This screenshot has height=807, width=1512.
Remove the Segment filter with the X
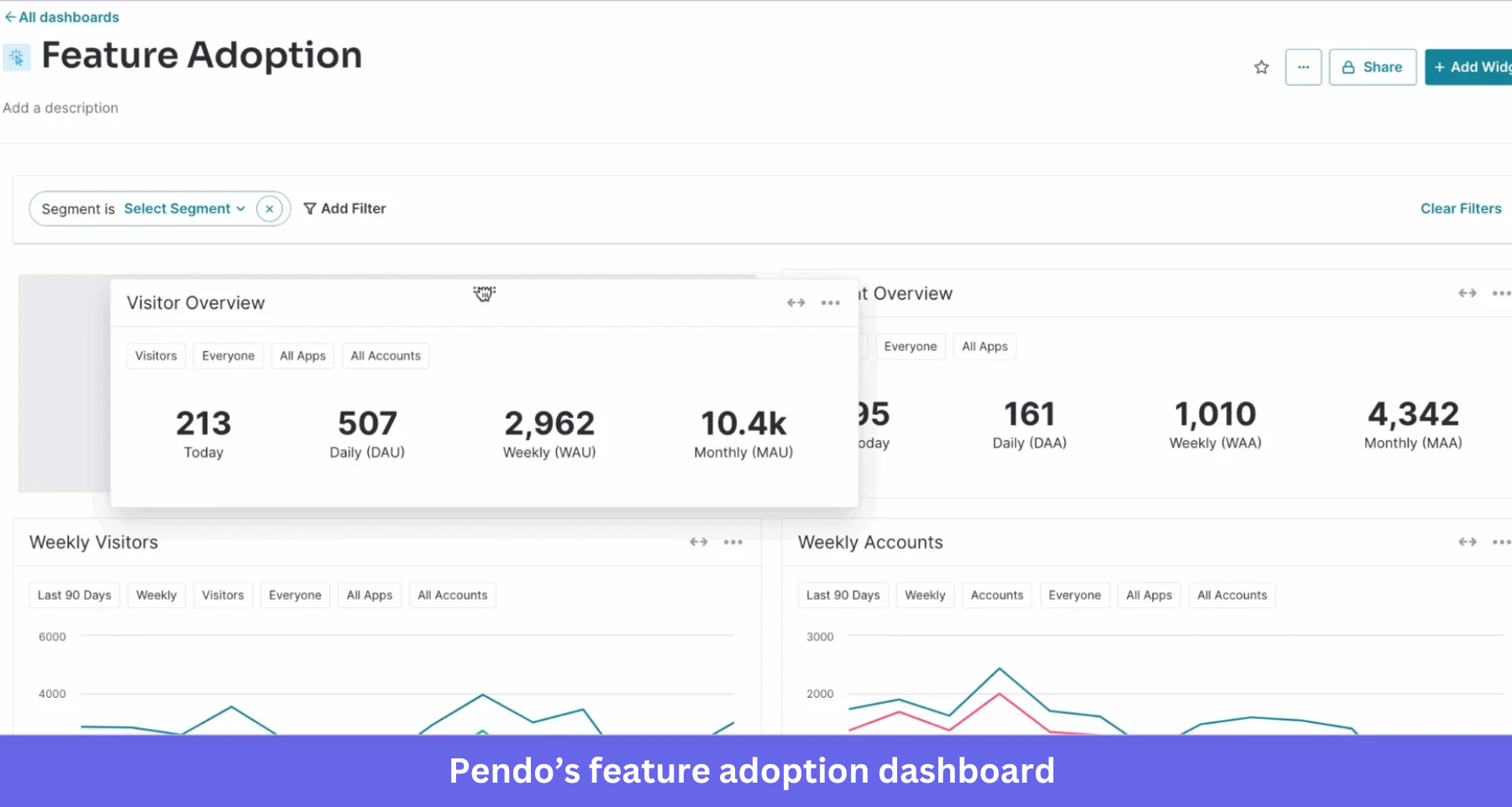tap(269, 208)
